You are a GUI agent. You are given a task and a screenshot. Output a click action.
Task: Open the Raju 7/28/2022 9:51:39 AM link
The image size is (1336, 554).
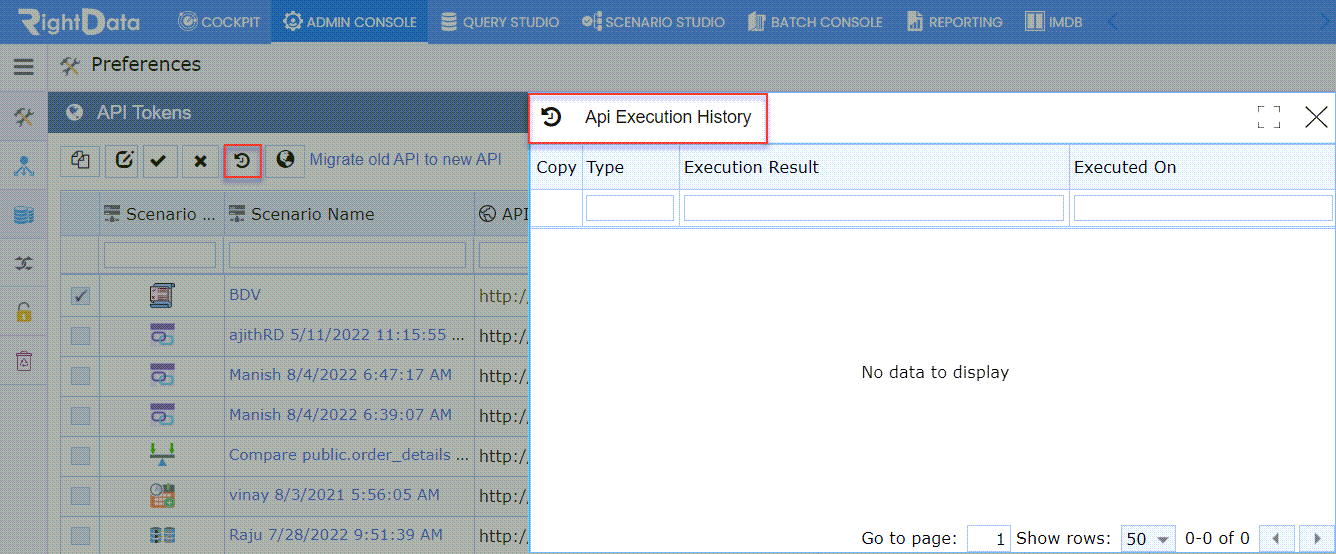pos(334,535)
